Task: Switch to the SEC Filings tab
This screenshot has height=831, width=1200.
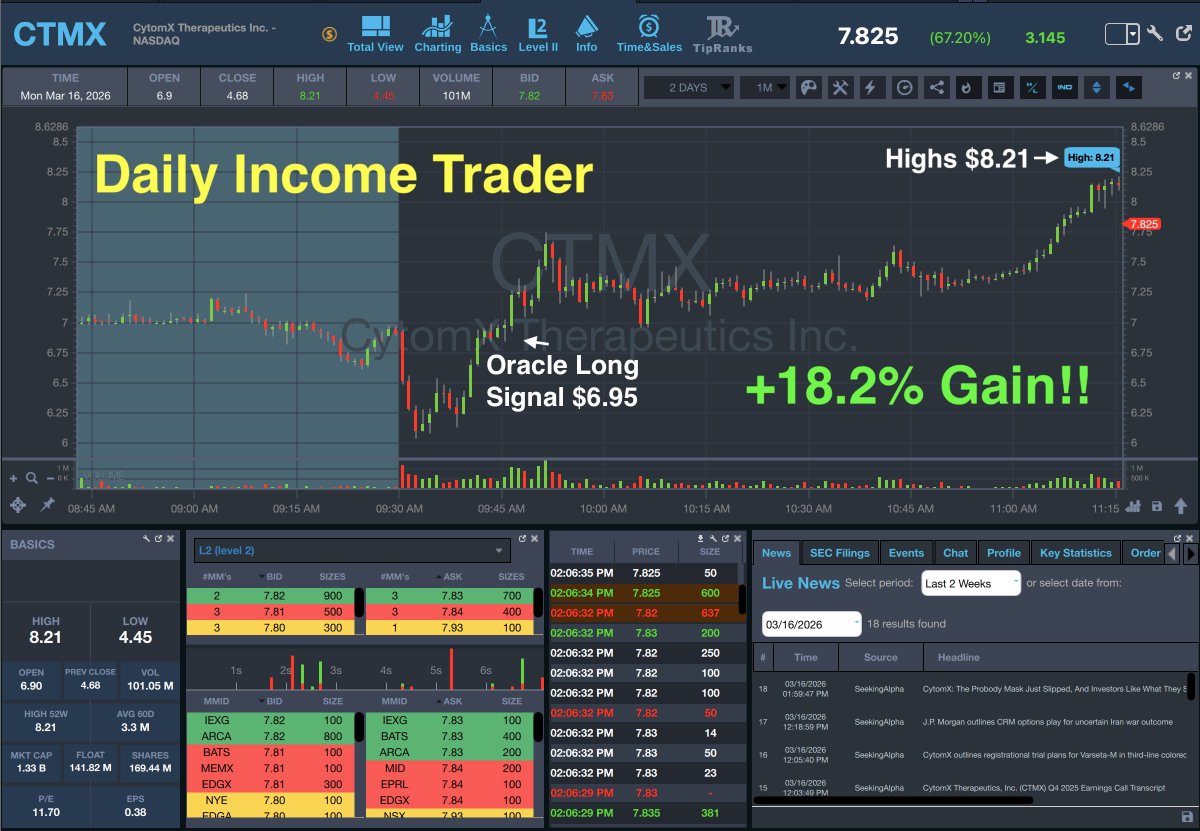Action: click(x=840, y=552)
